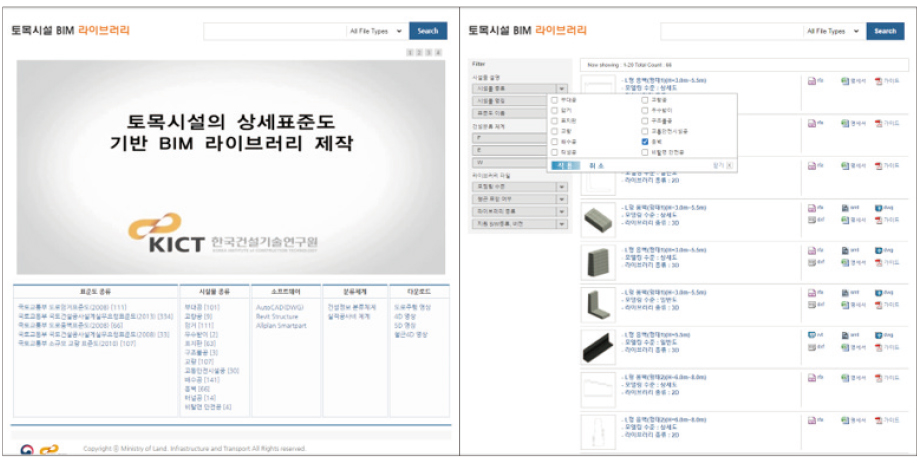The width and height of the screenshot is (921, 463).
Task: Check the 비탈면 안전공 checkbox
Action: tap(645, 152)
